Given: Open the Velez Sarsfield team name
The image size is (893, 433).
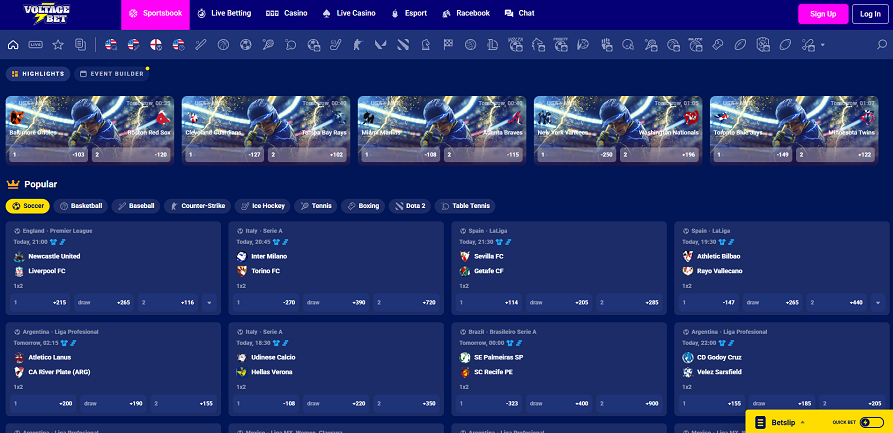Looking at the screenshot, I should pyautogui.click(x=720, y=372).
